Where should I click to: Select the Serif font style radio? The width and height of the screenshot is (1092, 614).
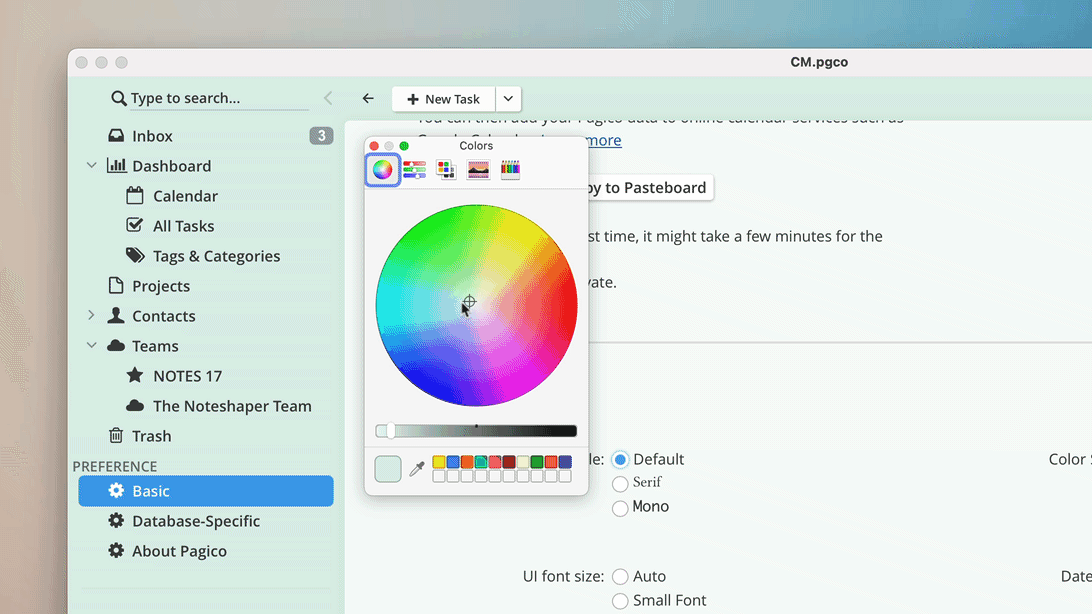620,483
